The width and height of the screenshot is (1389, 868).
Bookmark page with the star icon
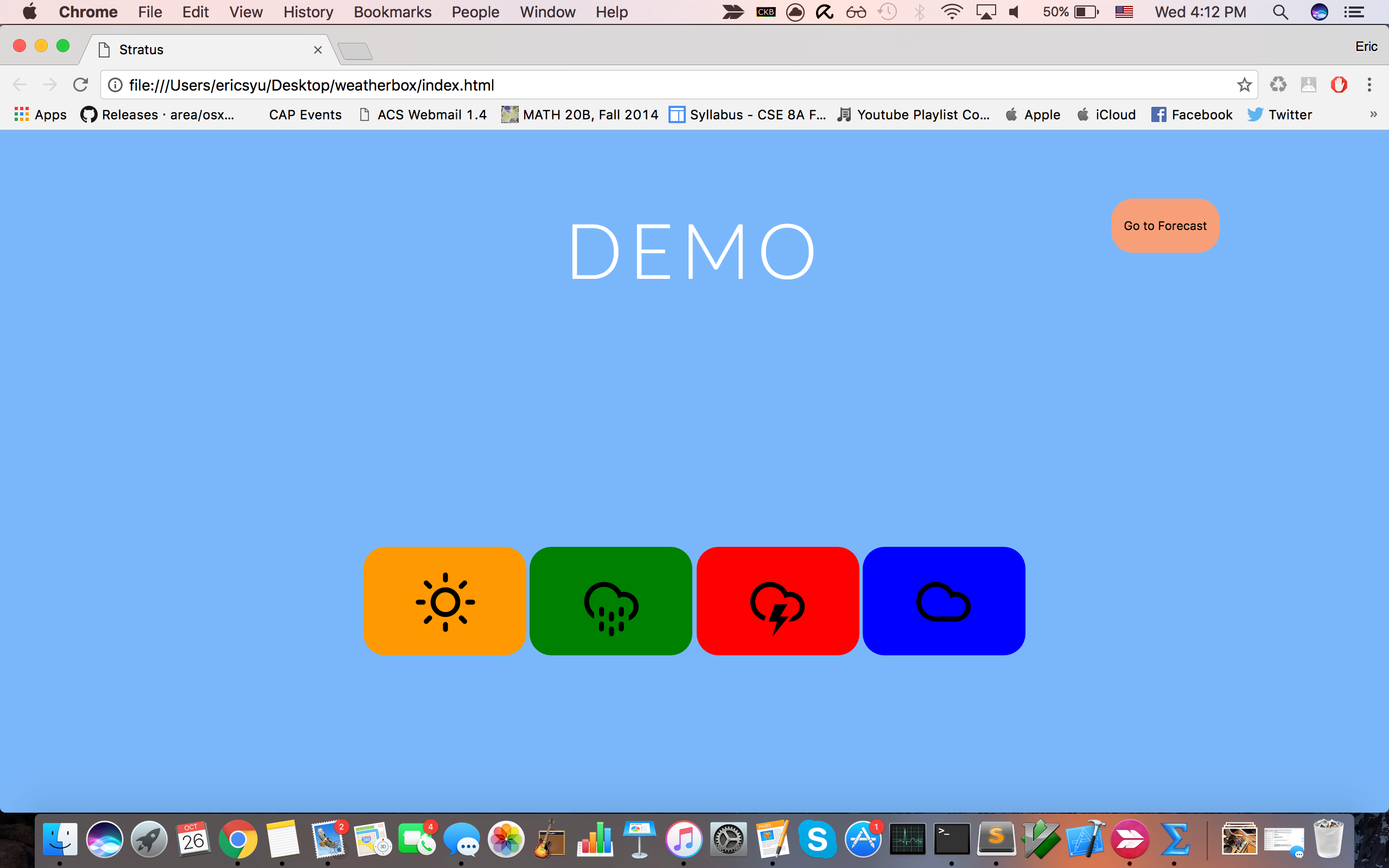(x=1244, y=85)
